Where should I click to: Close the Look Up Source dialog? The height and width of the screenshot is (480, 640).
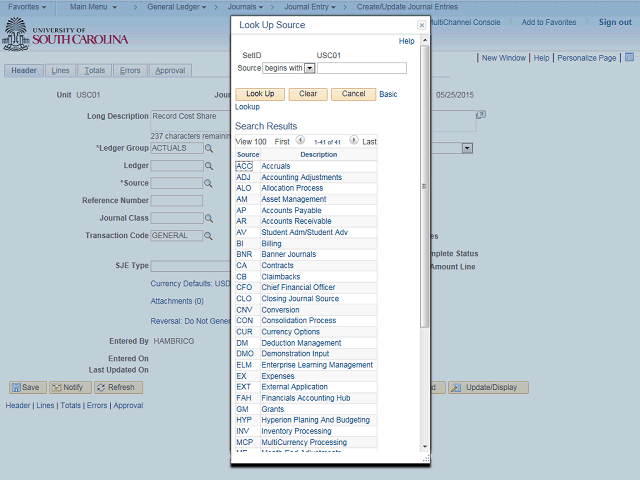pos(422,25)
